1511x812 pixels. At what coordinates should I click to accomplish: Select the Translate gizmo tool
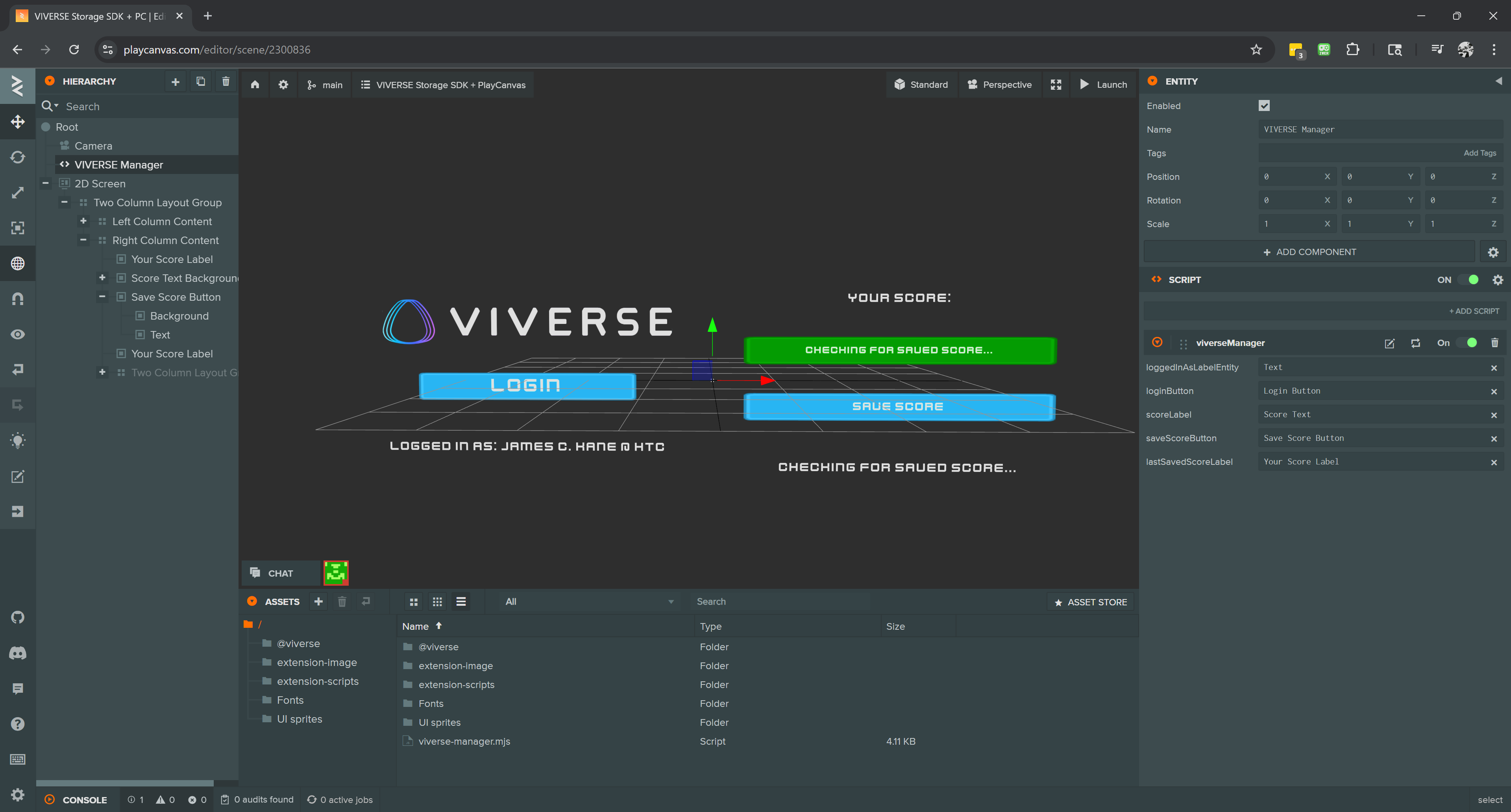click(x=18, y=122)
